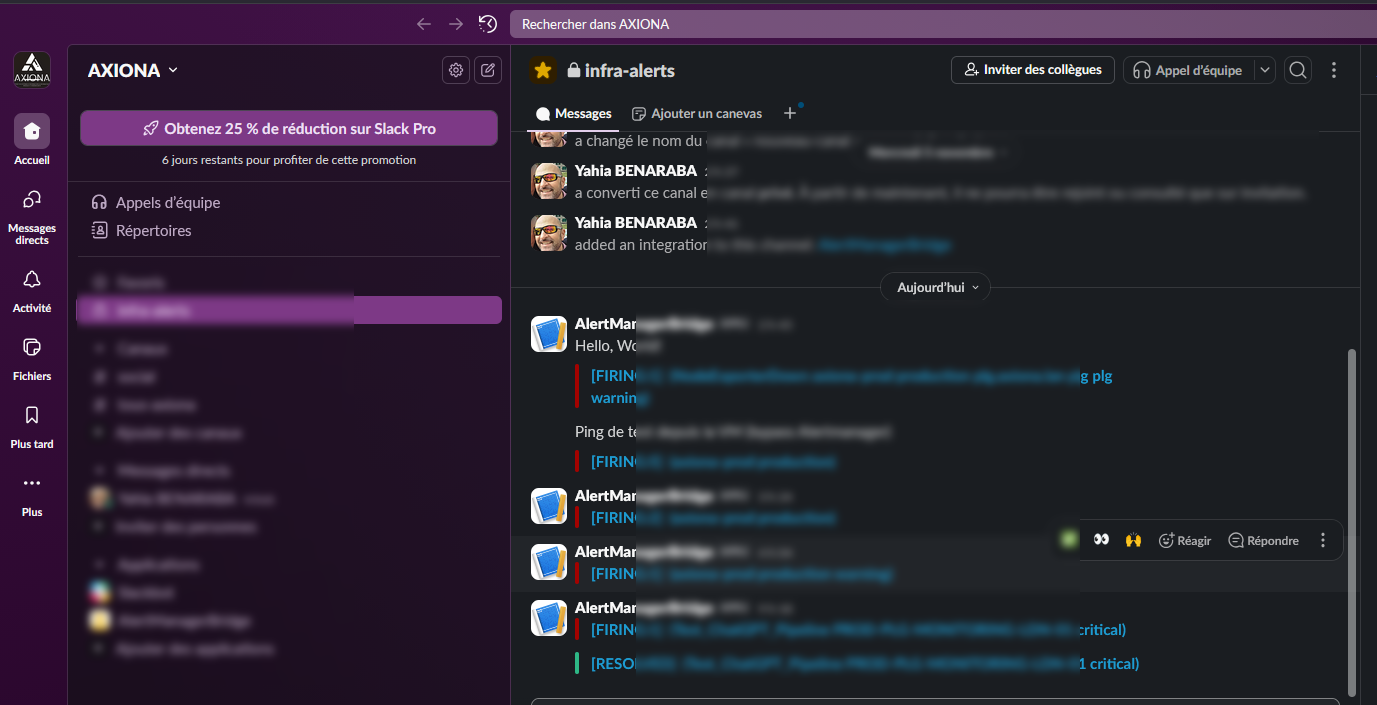This screenshot has width=1377, height=705.
Task: React with the raised hands emoji
Action: click(1133, 539)
